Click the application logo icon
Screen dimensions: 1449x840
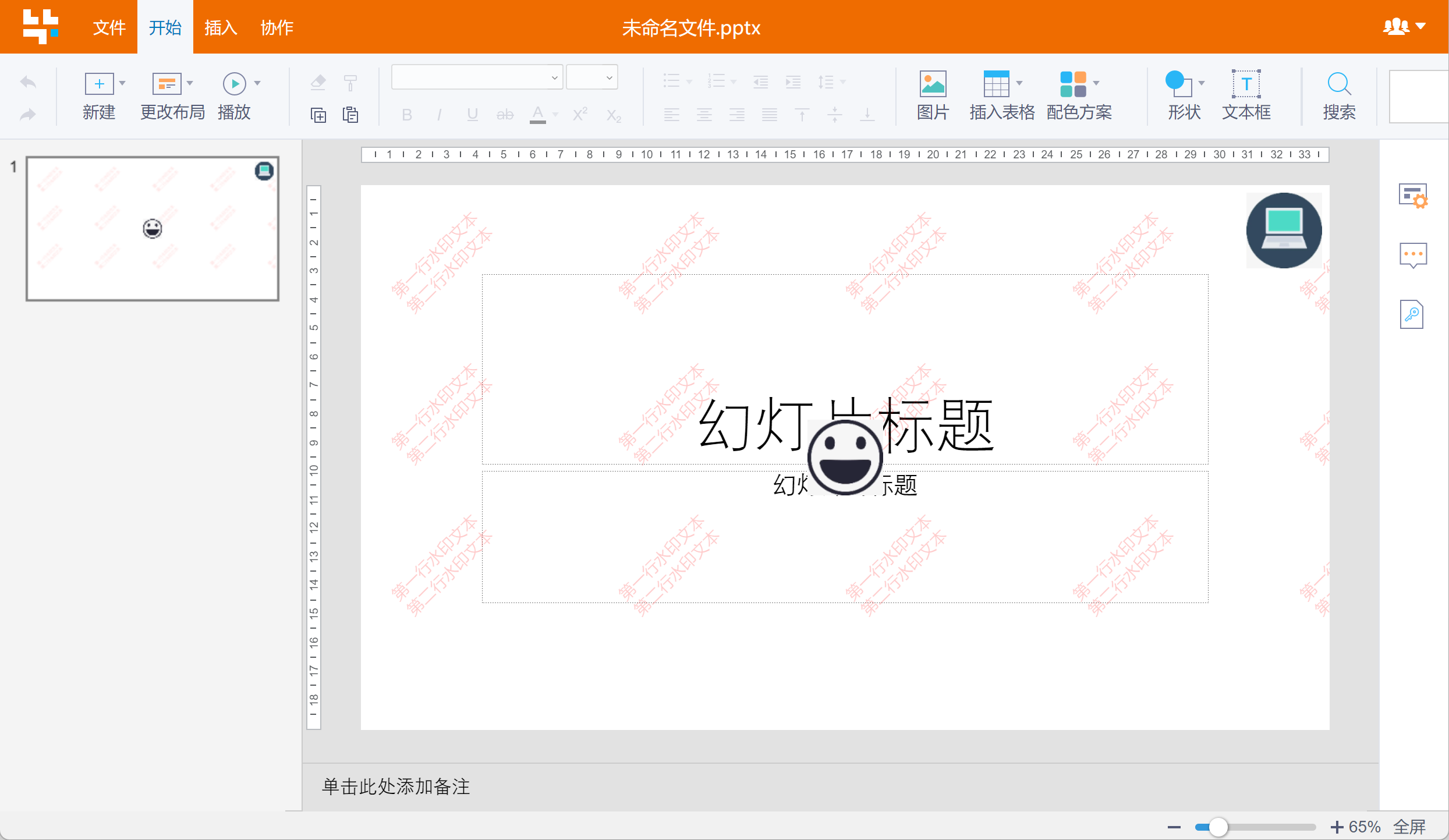click(x=40, y=26)
